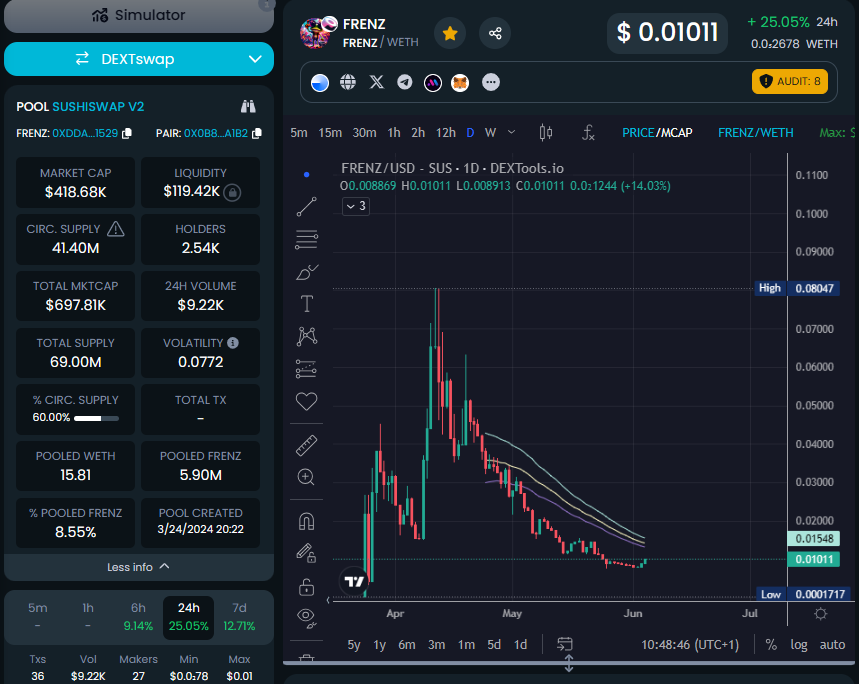Click the go to date calendar icon
This screenshot has height=684, width=859.
(565, 644)
